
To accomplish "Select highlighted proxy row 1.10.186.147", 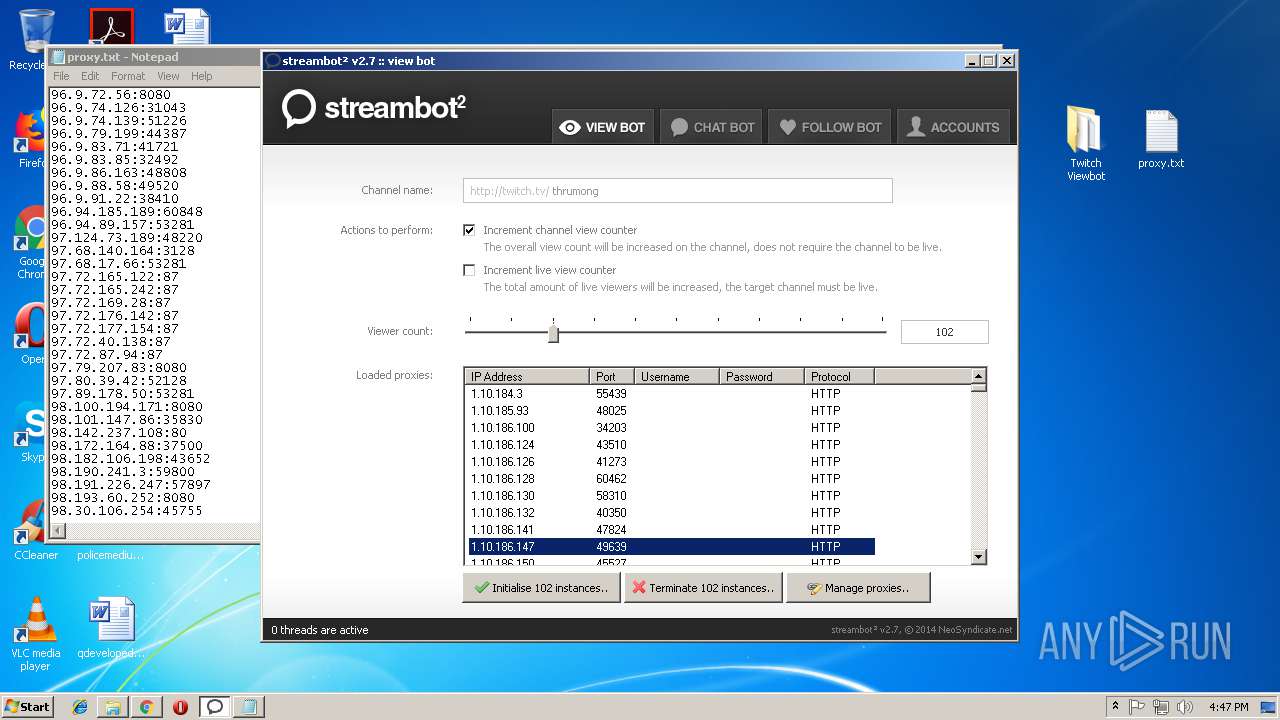I will [x=671, y=547].
